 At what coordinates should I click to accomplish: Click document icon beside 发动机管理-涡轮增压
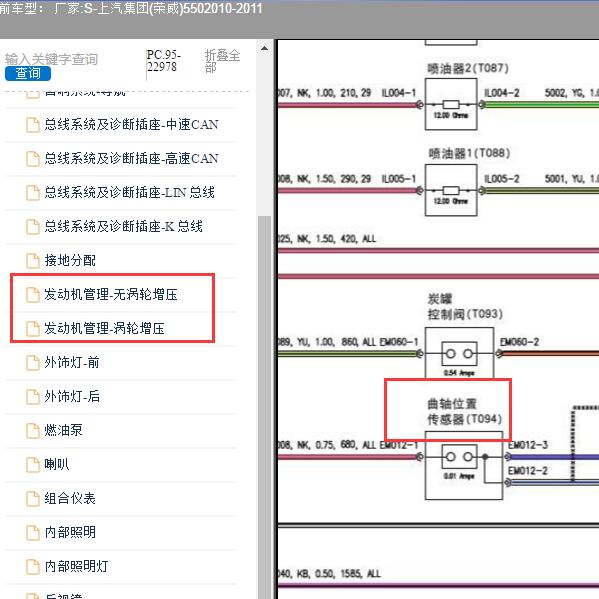(x=33, y=329)
